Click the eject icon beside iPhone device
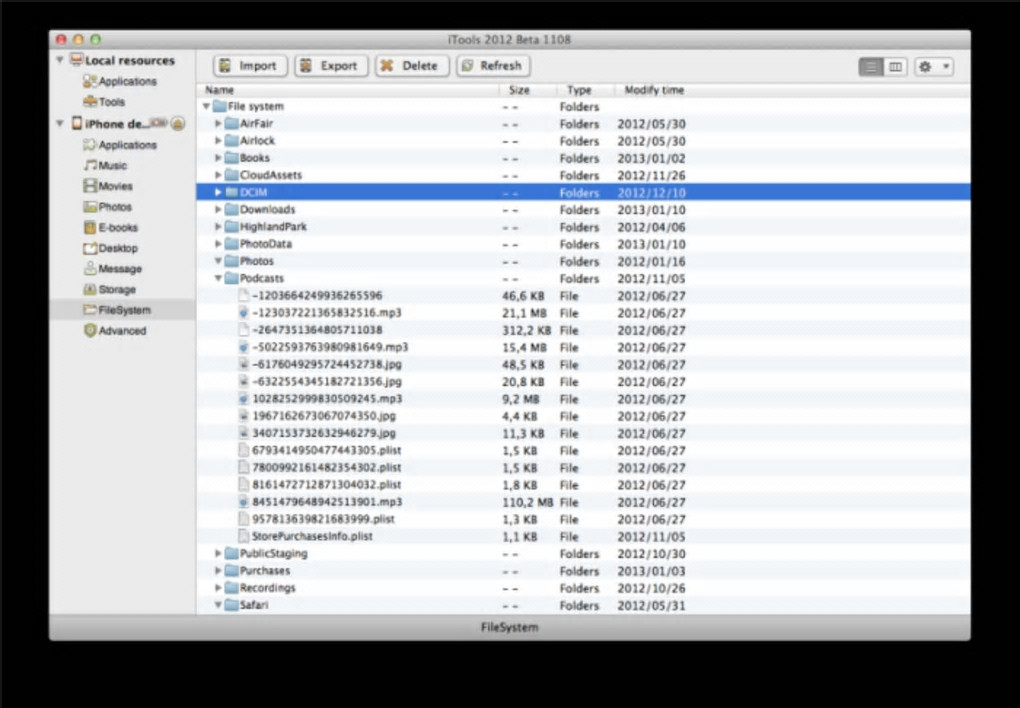The image size is (1020, 708). pos(178,123)
